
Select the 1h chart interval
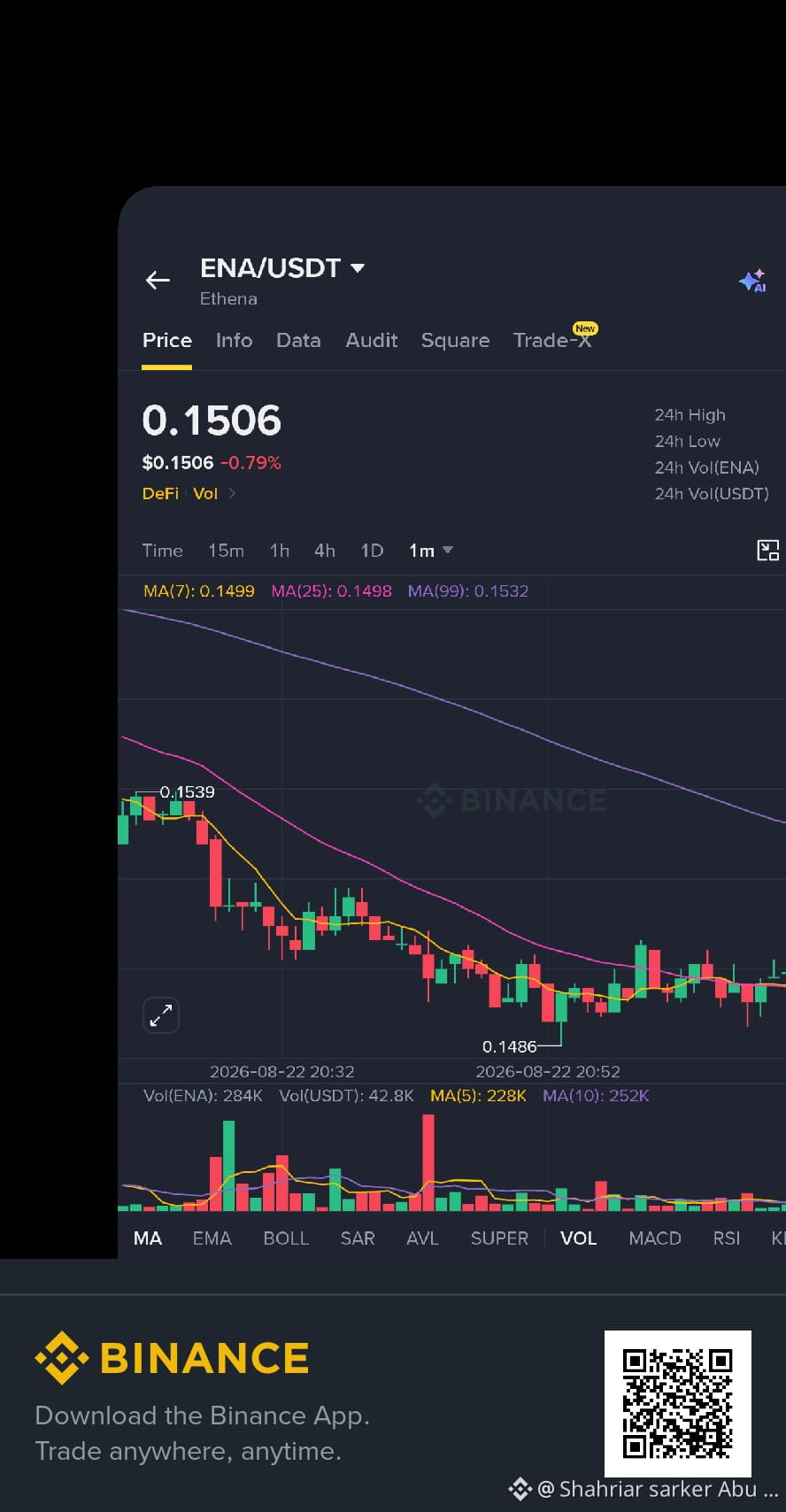click(x=280, y=551)
